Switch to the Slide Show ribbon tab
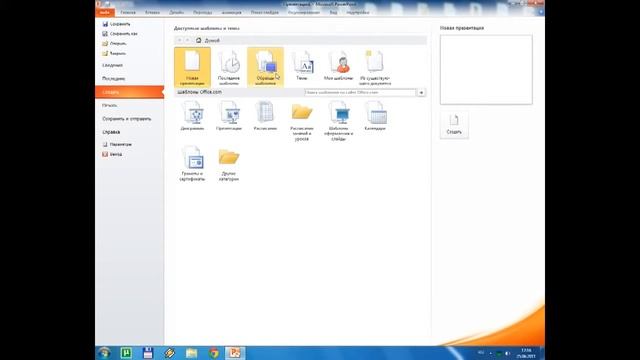The image size is (640, 360). 265,13
